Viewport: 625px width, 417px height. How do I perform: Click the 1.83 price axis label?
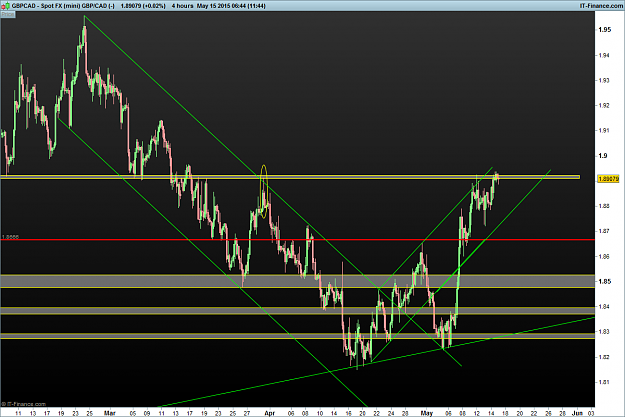pyautogui.click(x=604, y=332)
